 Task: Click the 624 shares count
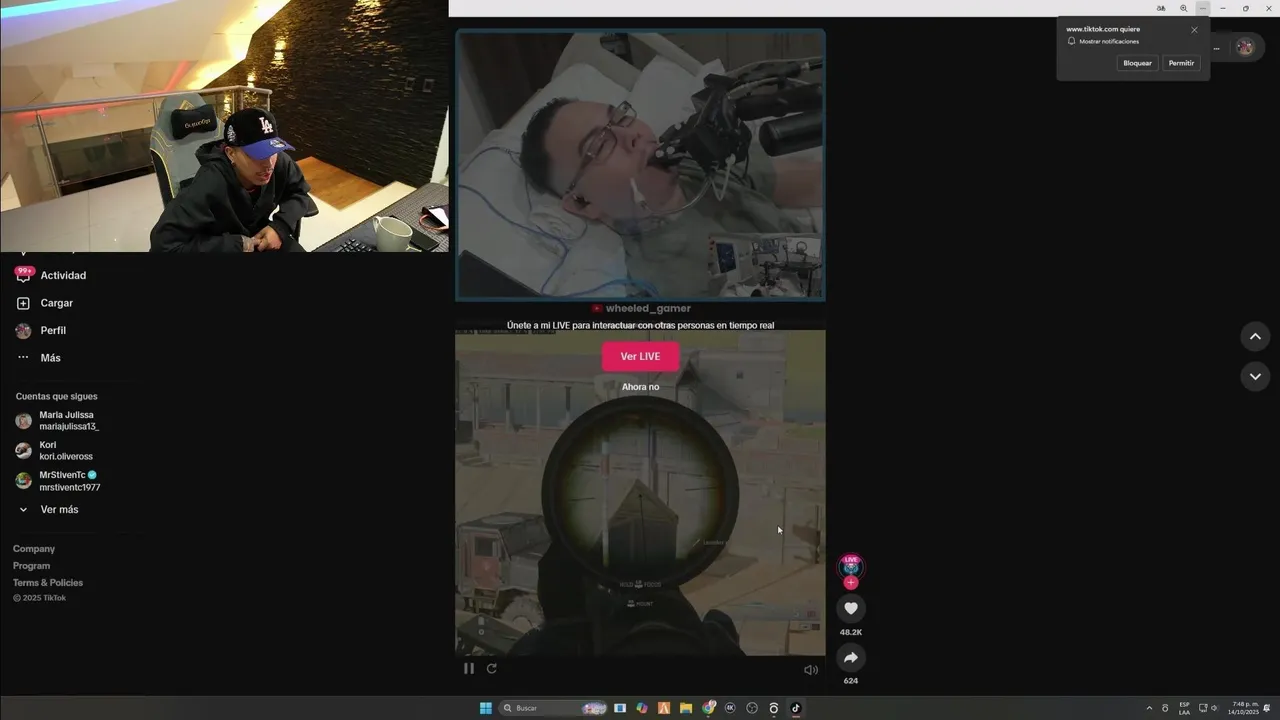point(851,681)
